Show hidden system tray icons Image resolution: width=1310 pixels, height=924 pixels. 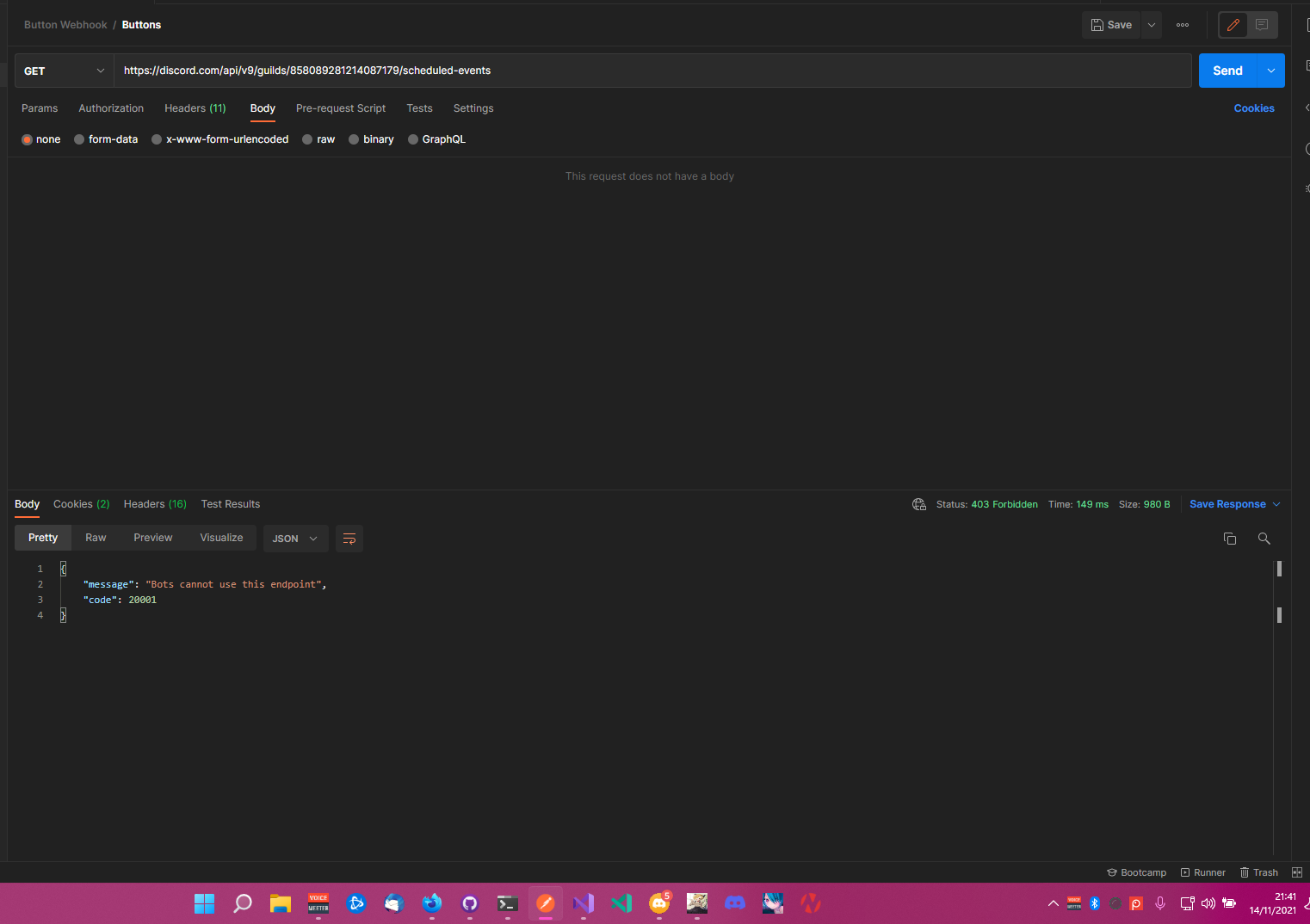pyautogui.click(x=1054, y=903)
